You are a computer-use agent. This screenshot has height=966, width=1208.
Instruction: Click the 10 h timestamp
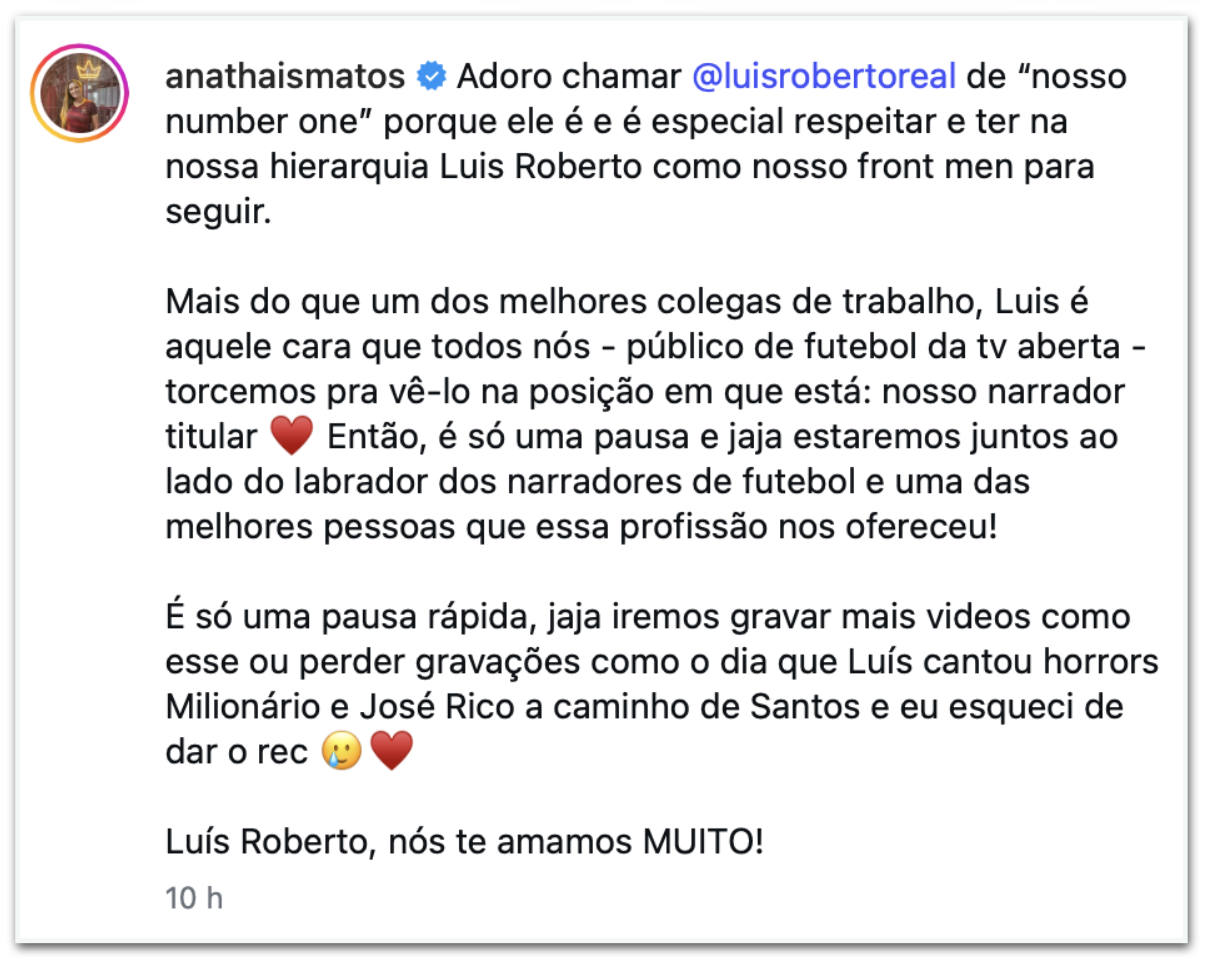pyautogui.click(x=194, y=898)
